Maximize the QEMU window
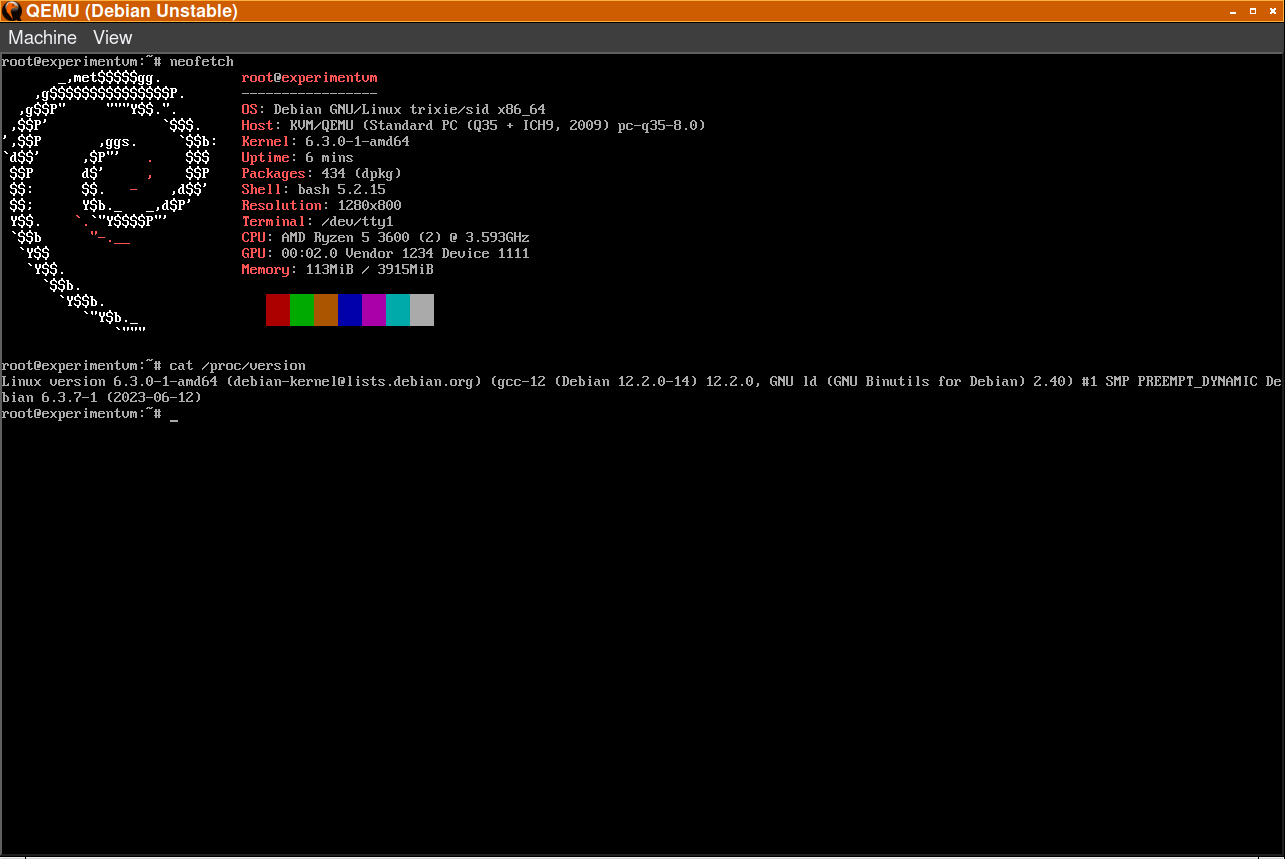1285x859 pixels. click(1252, 12)
